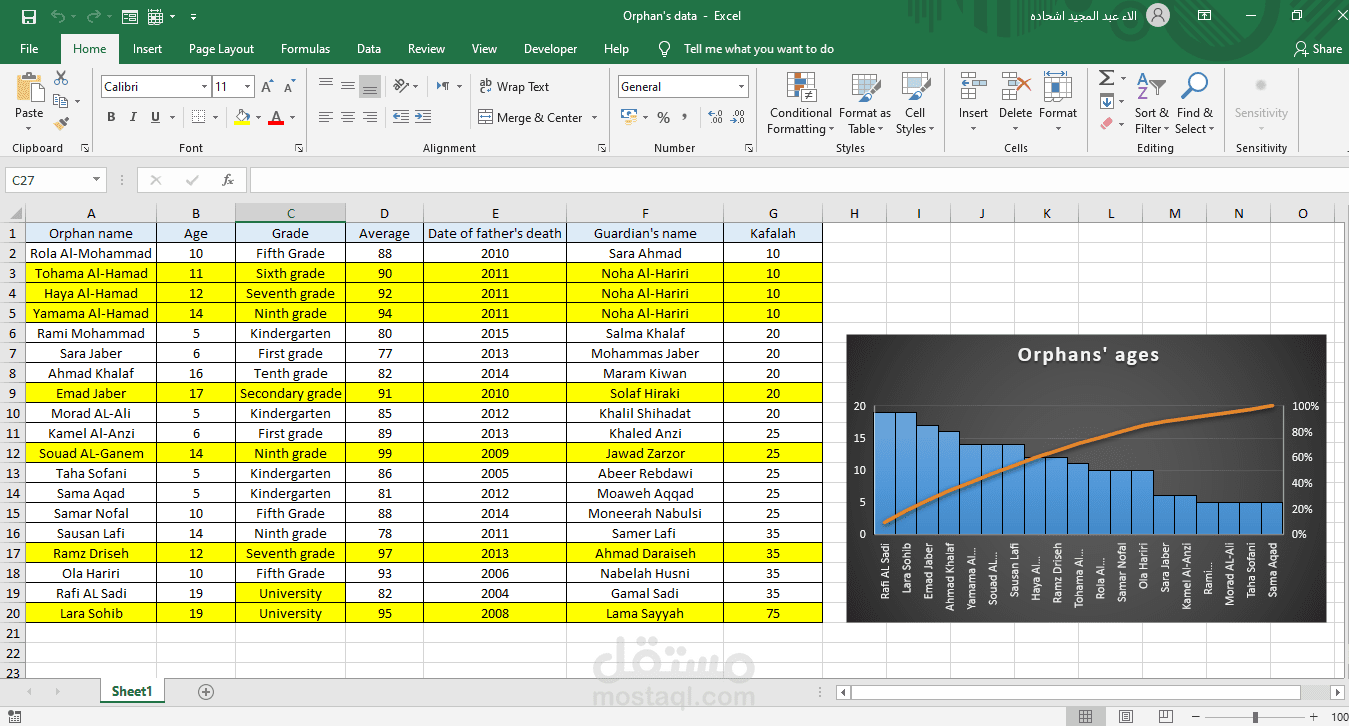Viewport: 1349px width, 726px height.
Task: Click the Save icon in title bar
Action: pos(28,17)
